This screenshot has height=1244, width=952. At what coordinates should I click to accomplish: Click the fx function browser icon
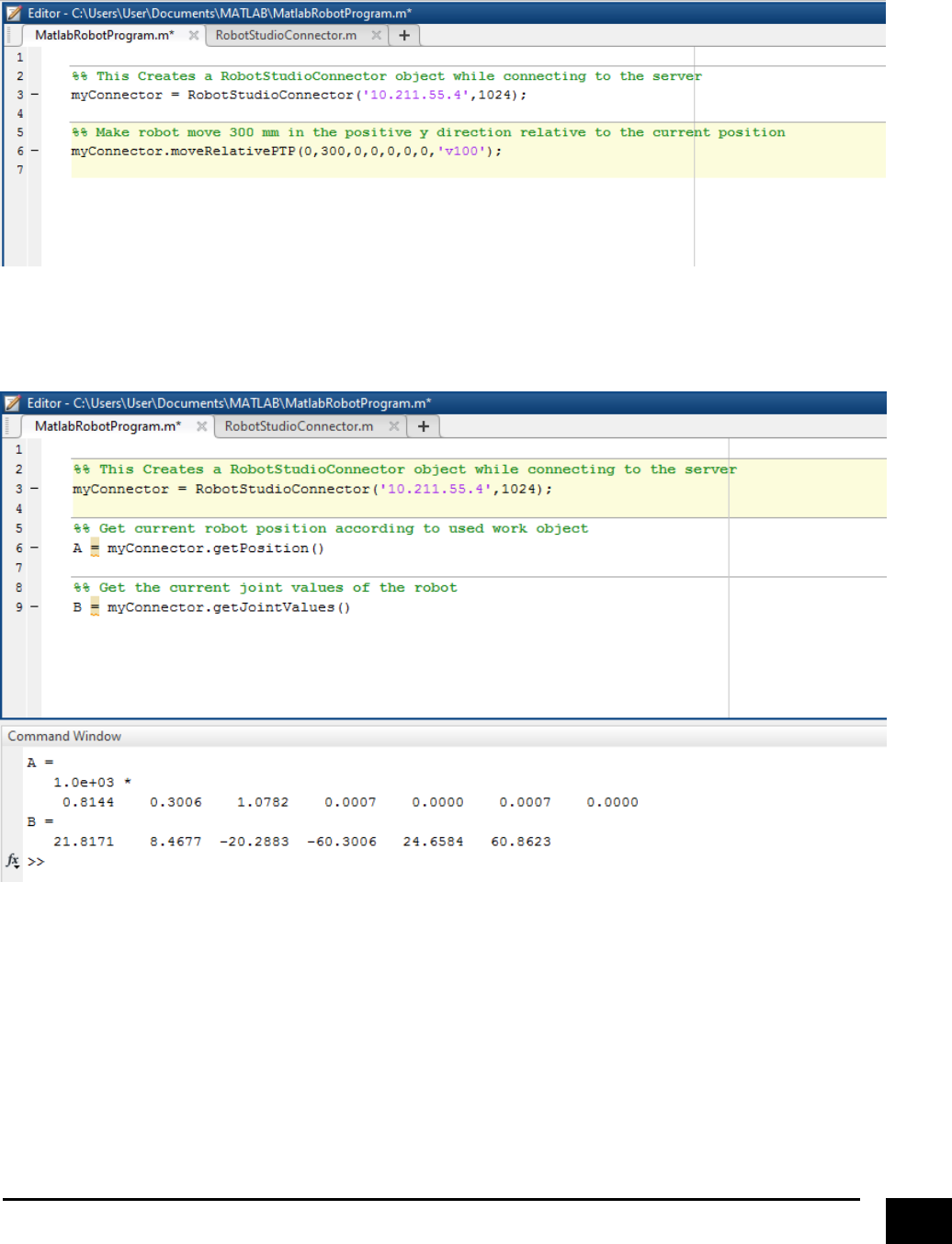pyautogui.click(x=13, y=861)
